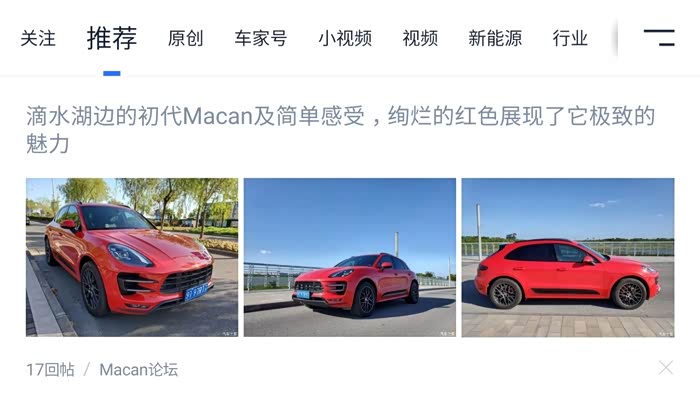This screenshot has height=408, width=700.
Task: View the side-profile red Macan photo
Action: coord(568,257)
